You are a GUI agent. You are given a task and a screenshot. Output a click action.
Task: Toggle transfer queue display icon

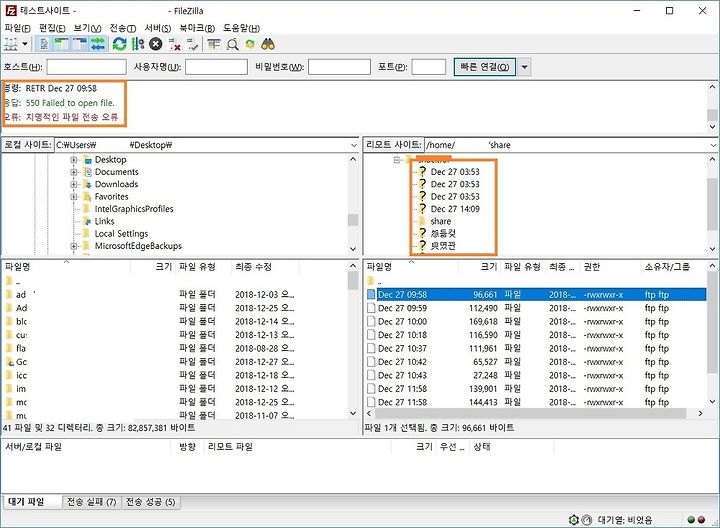tap(98, 45)
